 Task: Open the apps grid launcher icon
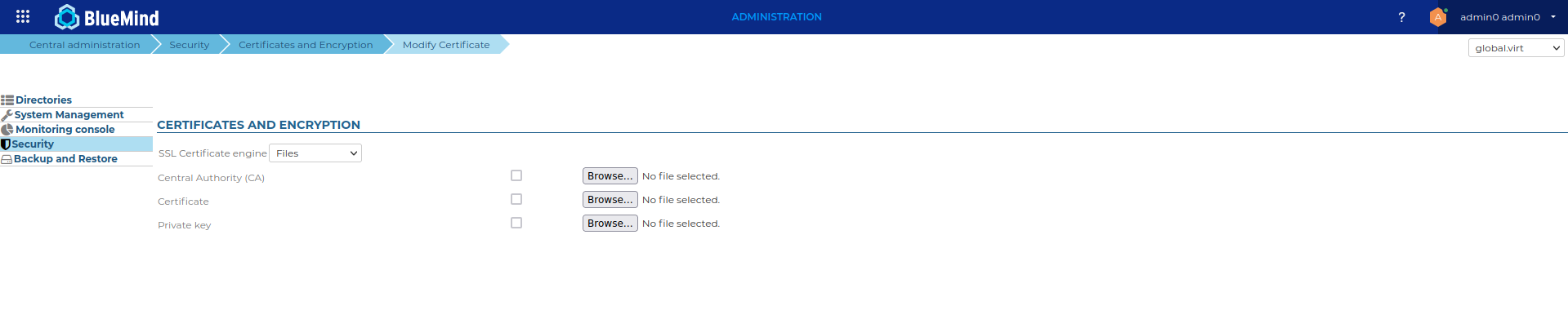(x=23, y=16)
